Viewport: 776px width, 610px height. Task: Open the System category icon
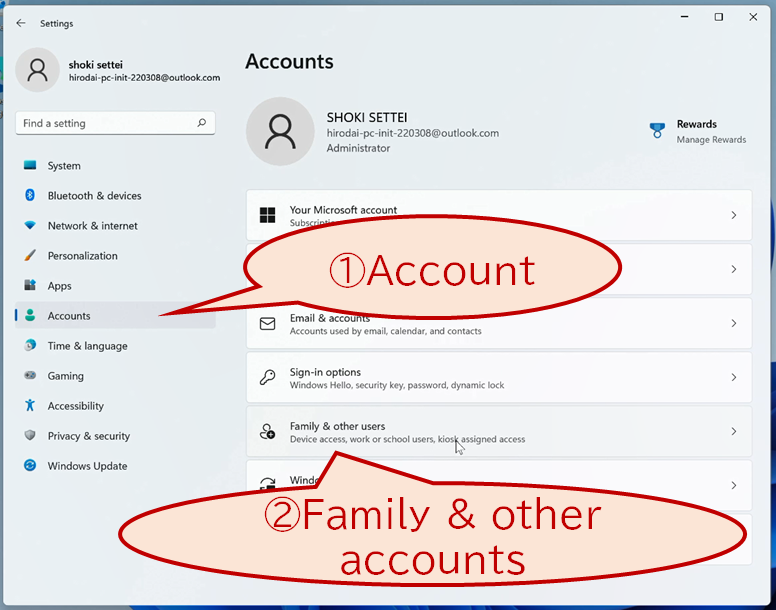(x=30, y=165)
